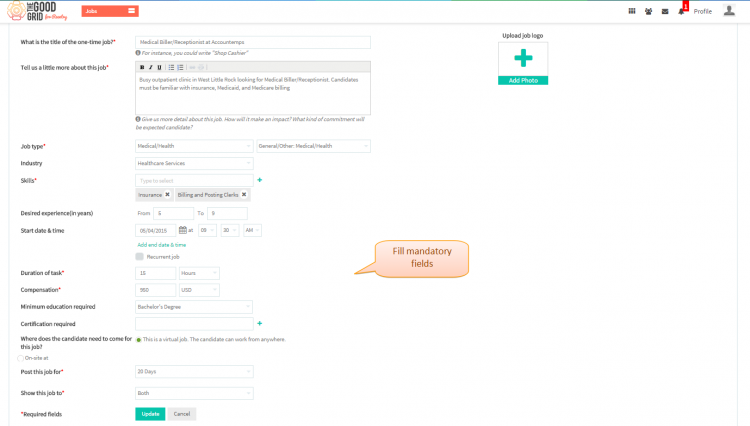The width and height of the screenshot is (750, 426).
Task: Select the On-site at radio option
Action: point(20,358)
